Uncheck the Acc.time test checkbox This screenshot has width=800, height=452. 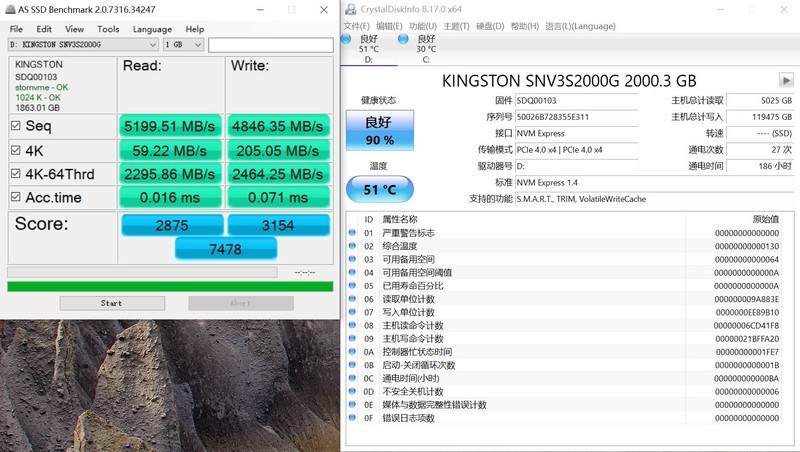(16, 197)
